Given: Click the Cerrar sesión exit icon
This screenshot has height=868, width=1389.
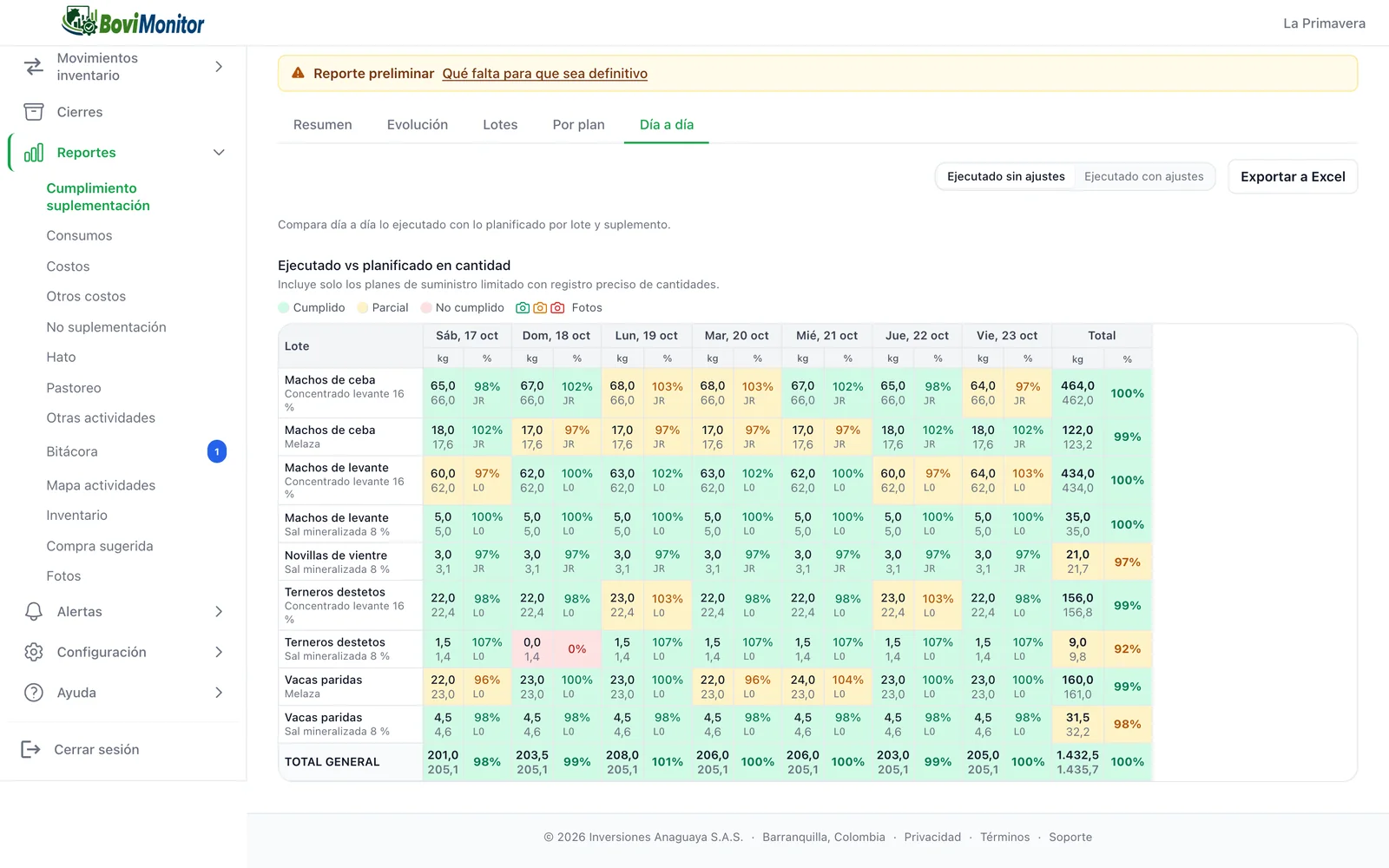Looking at the screenshot, I should pos(30,749).
